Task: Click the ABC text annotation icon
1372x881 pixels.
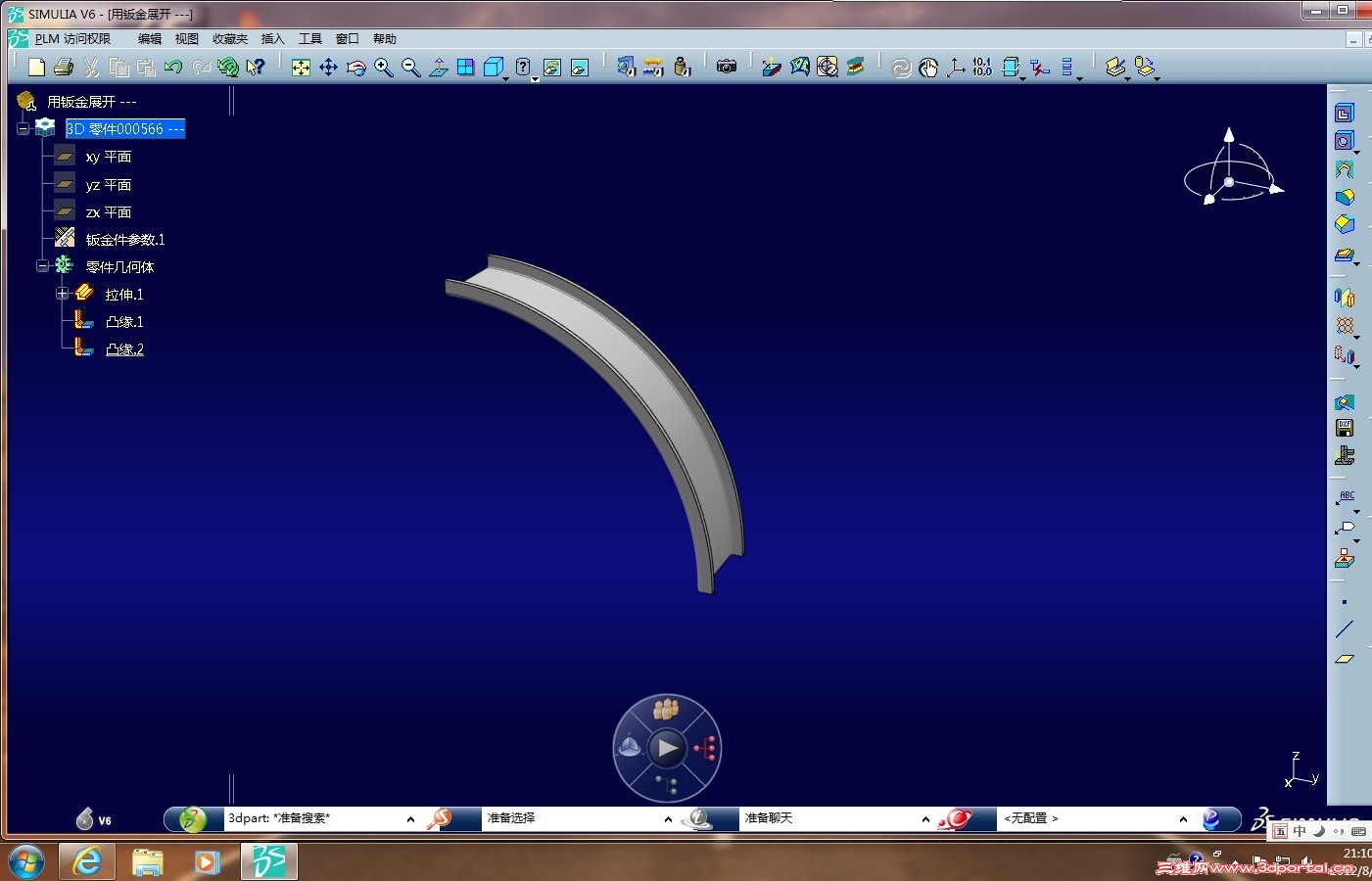Action: point(1345,497)
